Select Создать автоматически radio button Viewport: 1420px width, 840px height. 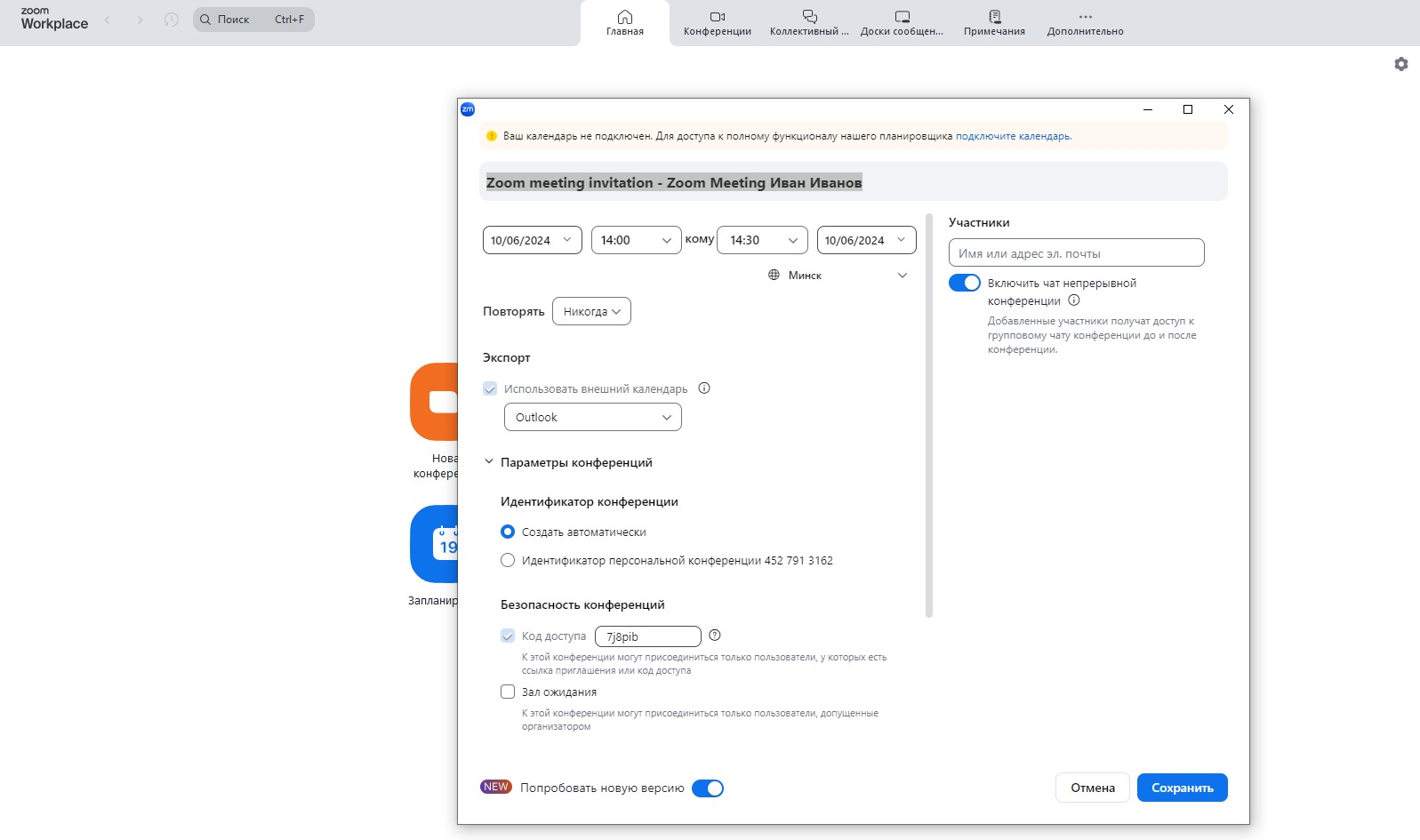[508, 532]
